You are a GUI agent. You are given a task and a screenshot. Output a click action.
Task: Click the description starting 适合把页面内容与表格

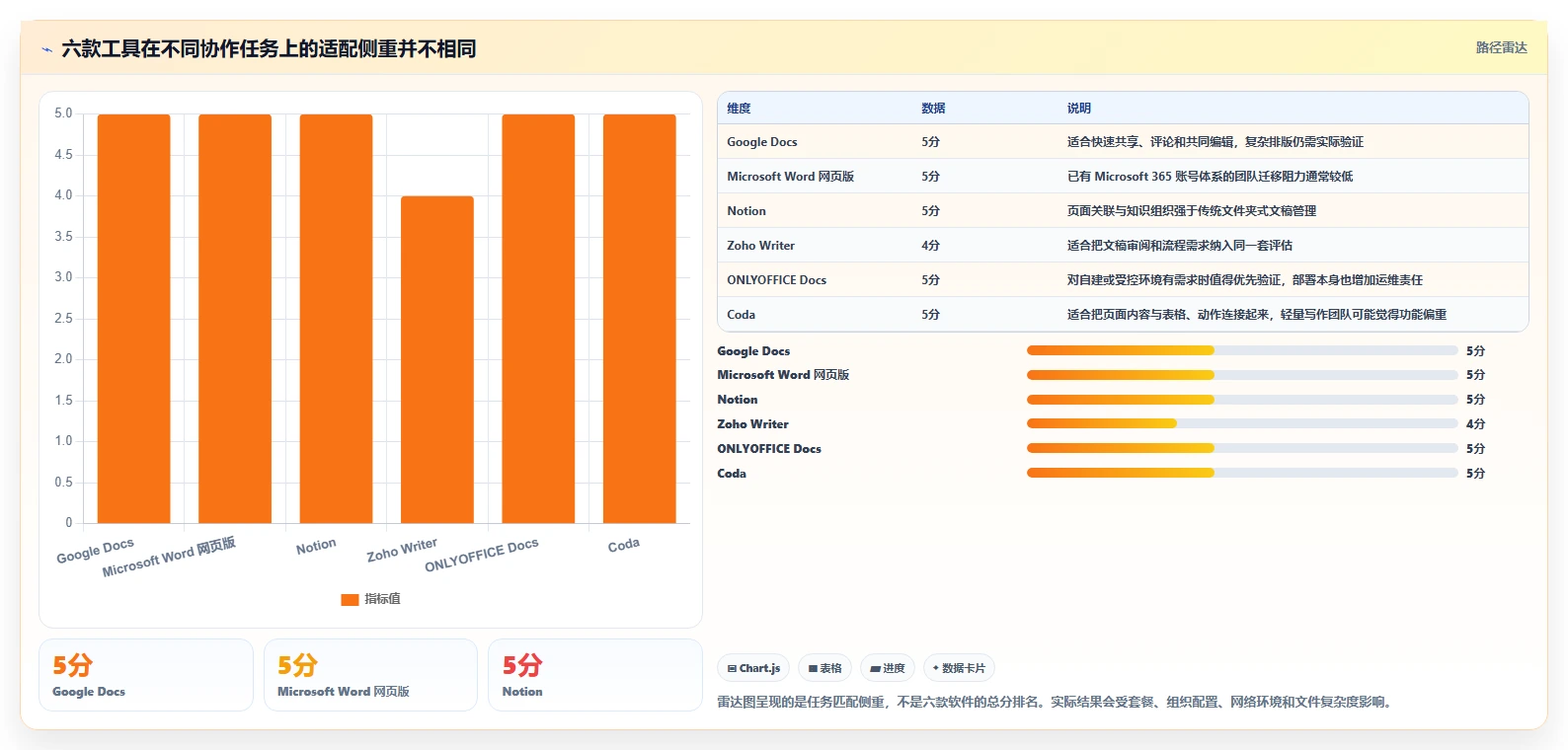(1257, 315)
